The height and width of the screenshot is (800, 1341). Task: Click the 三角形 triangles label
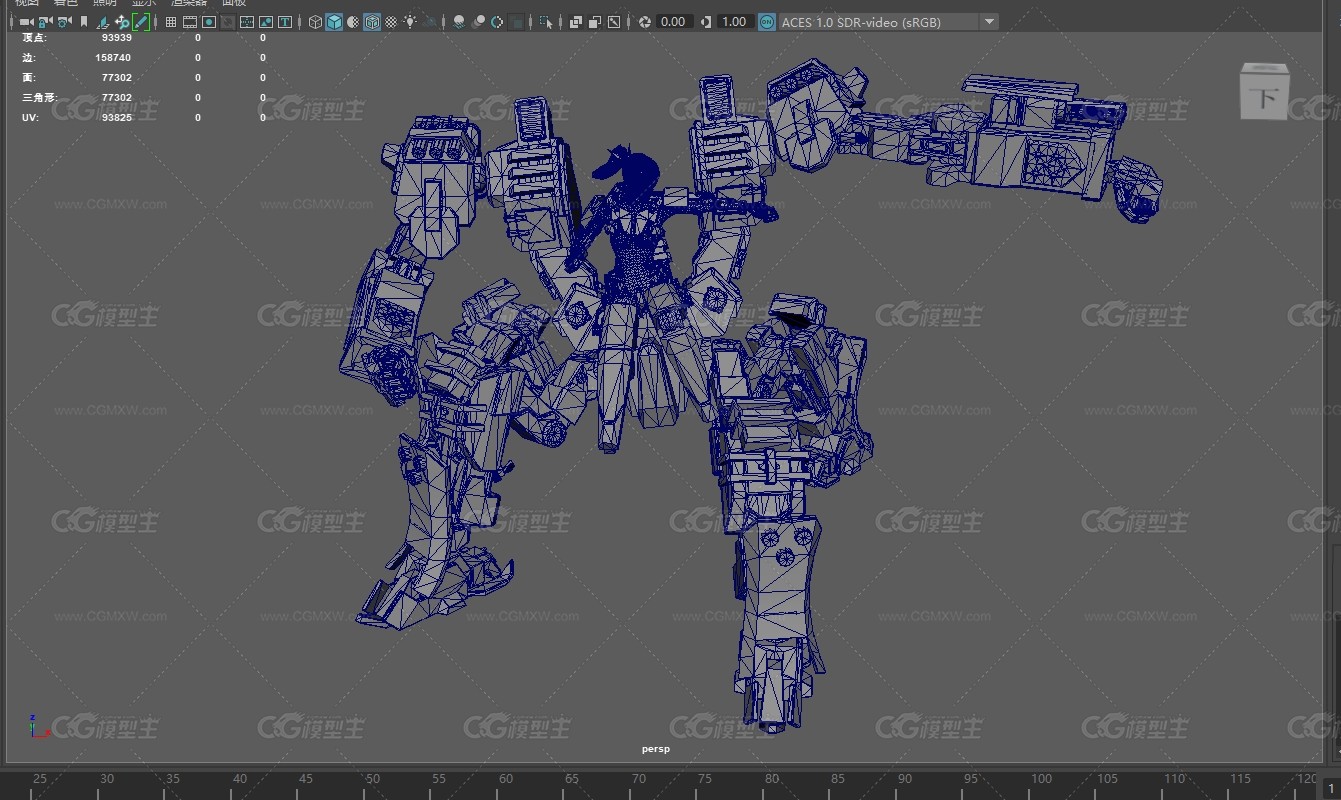click(40, 97)
